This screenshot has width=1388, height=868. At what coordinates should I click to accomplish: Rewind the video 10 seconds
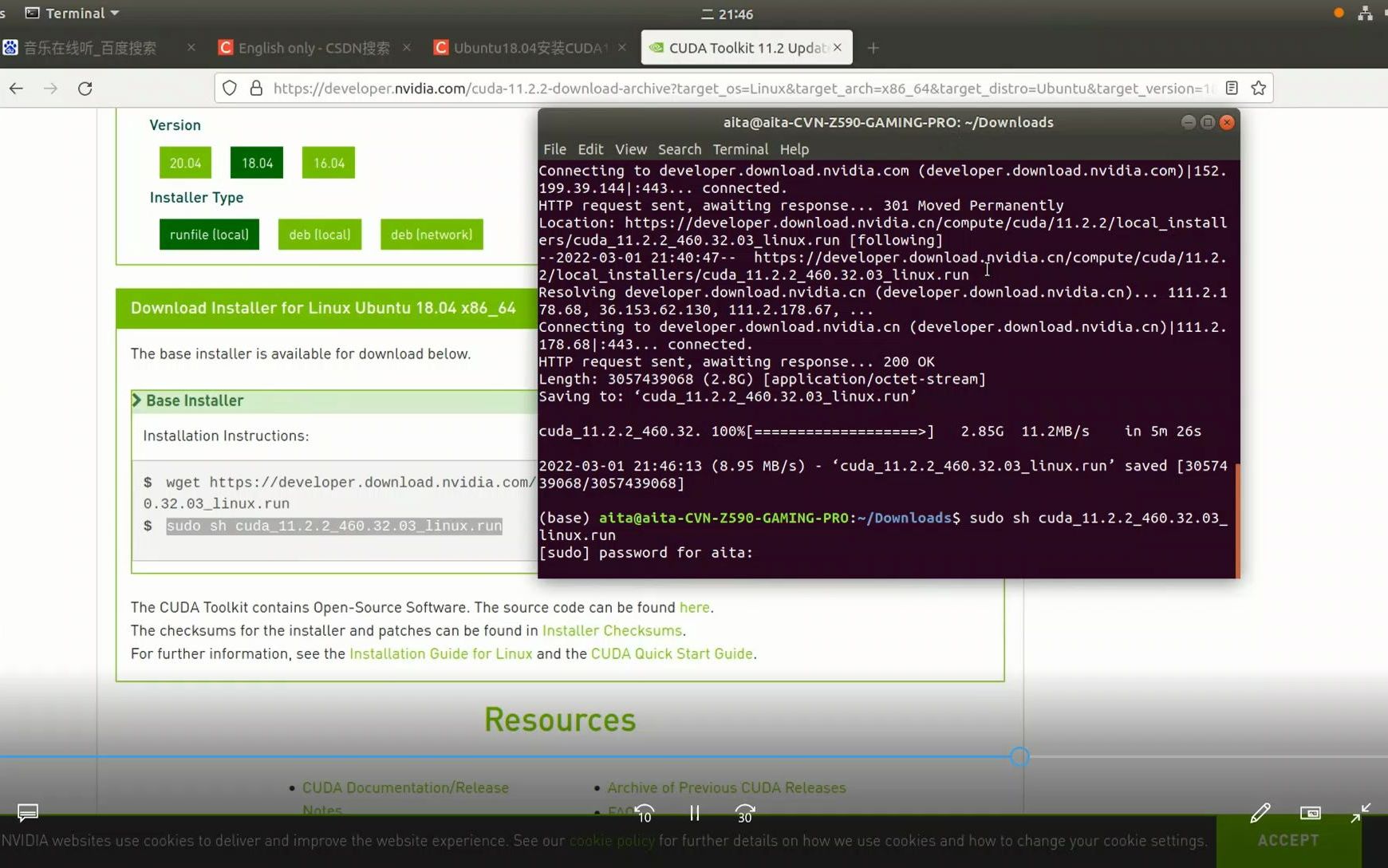pyautogui.click(x=645, y=814)
